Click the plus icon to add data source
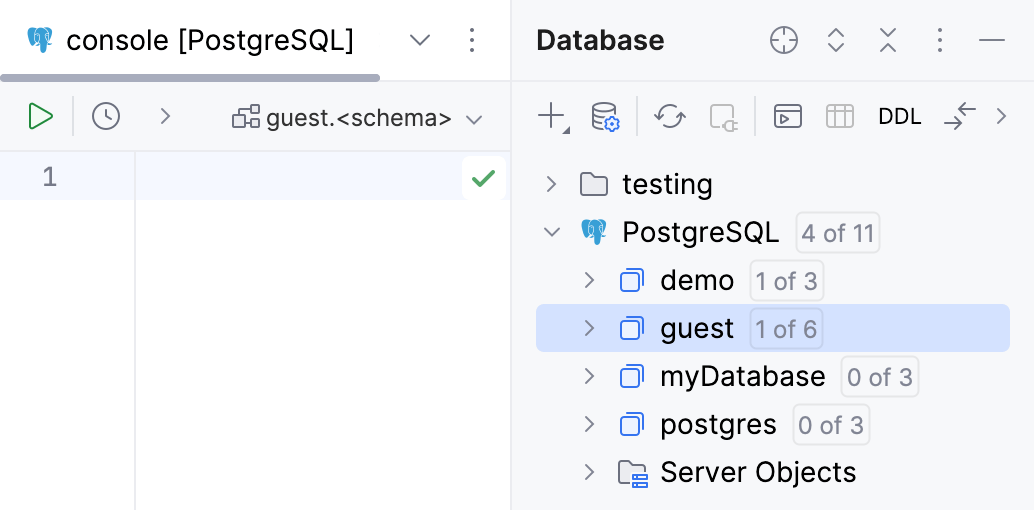 pos(552,117)
